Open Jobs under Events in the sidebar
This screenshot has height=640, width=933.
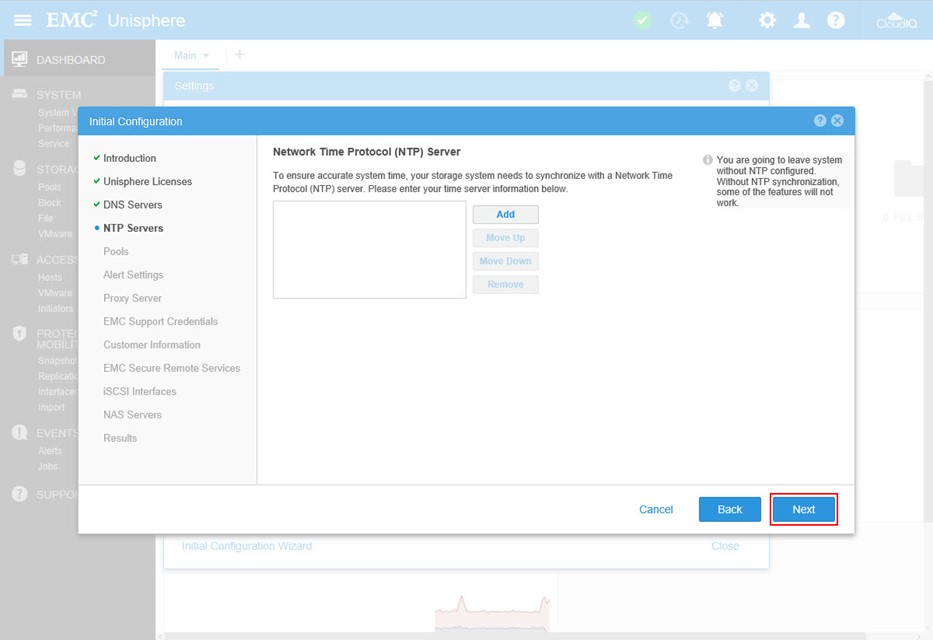pos(48,466)
